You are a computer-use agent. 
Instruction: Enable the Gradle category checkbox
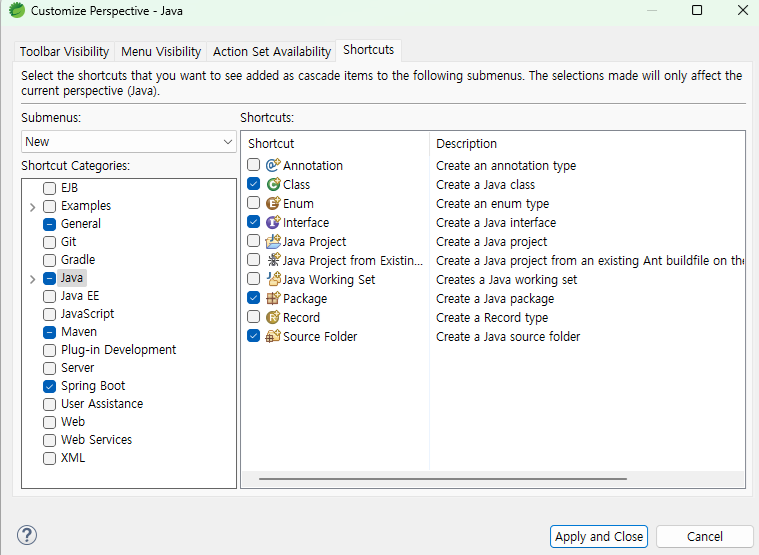(x=49, y=260)
